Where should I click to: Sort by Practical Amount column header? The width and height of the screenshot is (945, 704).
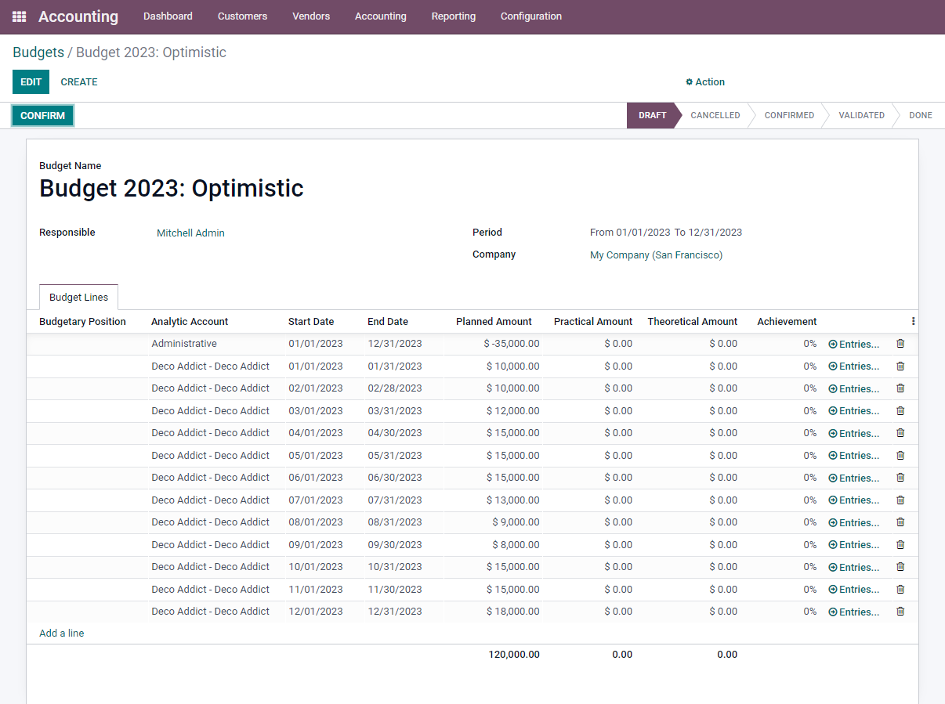coord(593,321)
